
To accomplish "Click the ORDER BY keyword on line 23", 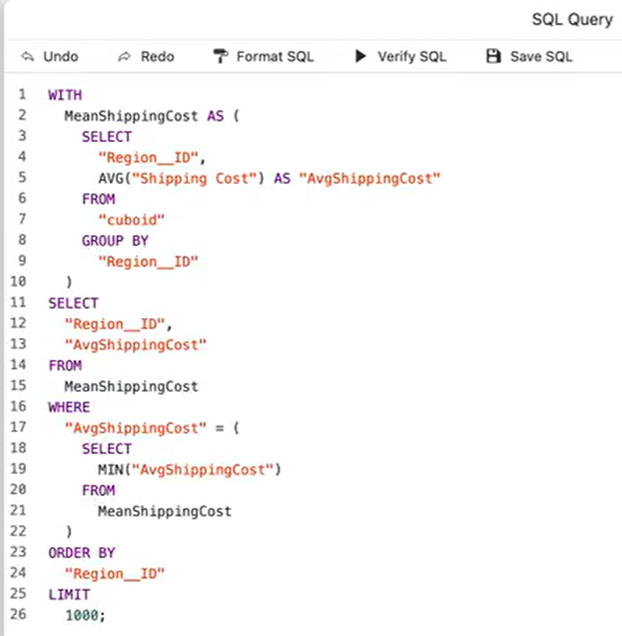I will coord(82,553).
